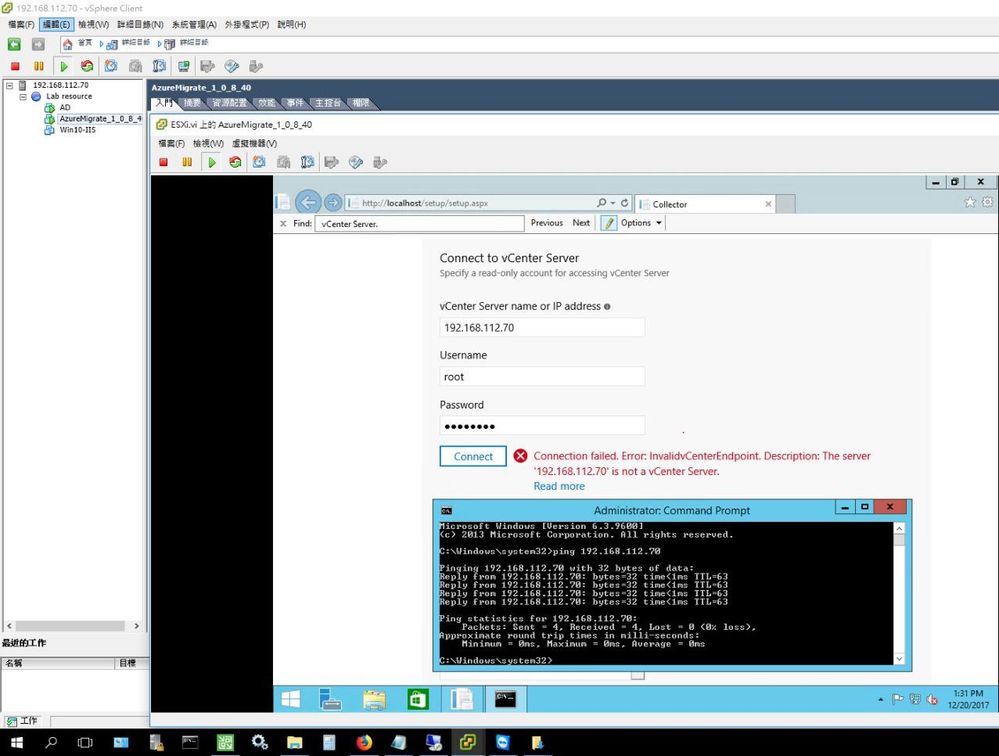Click the vCenter Server IP address field
The width and height of the screenshot is (999, 756).
541,327
